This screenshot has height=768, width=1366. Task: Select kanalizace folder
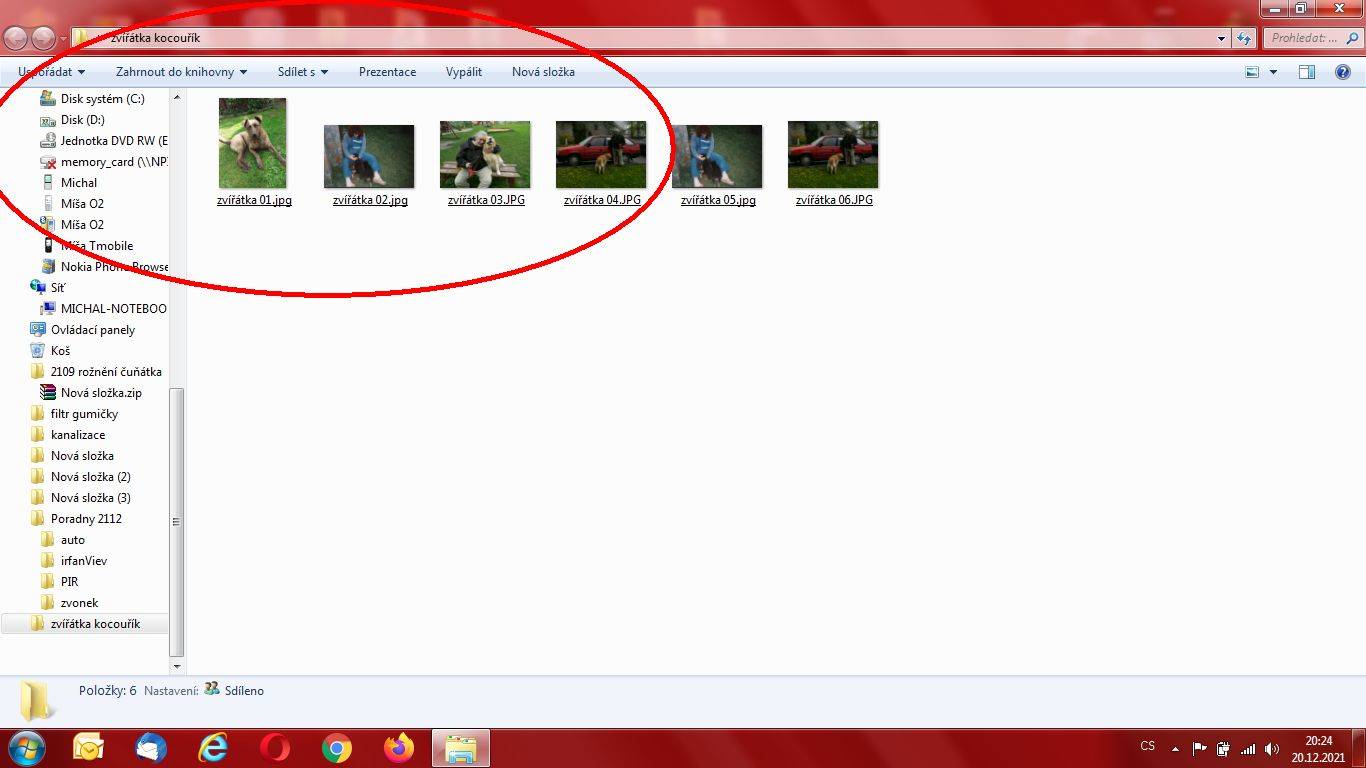(68, 435)
